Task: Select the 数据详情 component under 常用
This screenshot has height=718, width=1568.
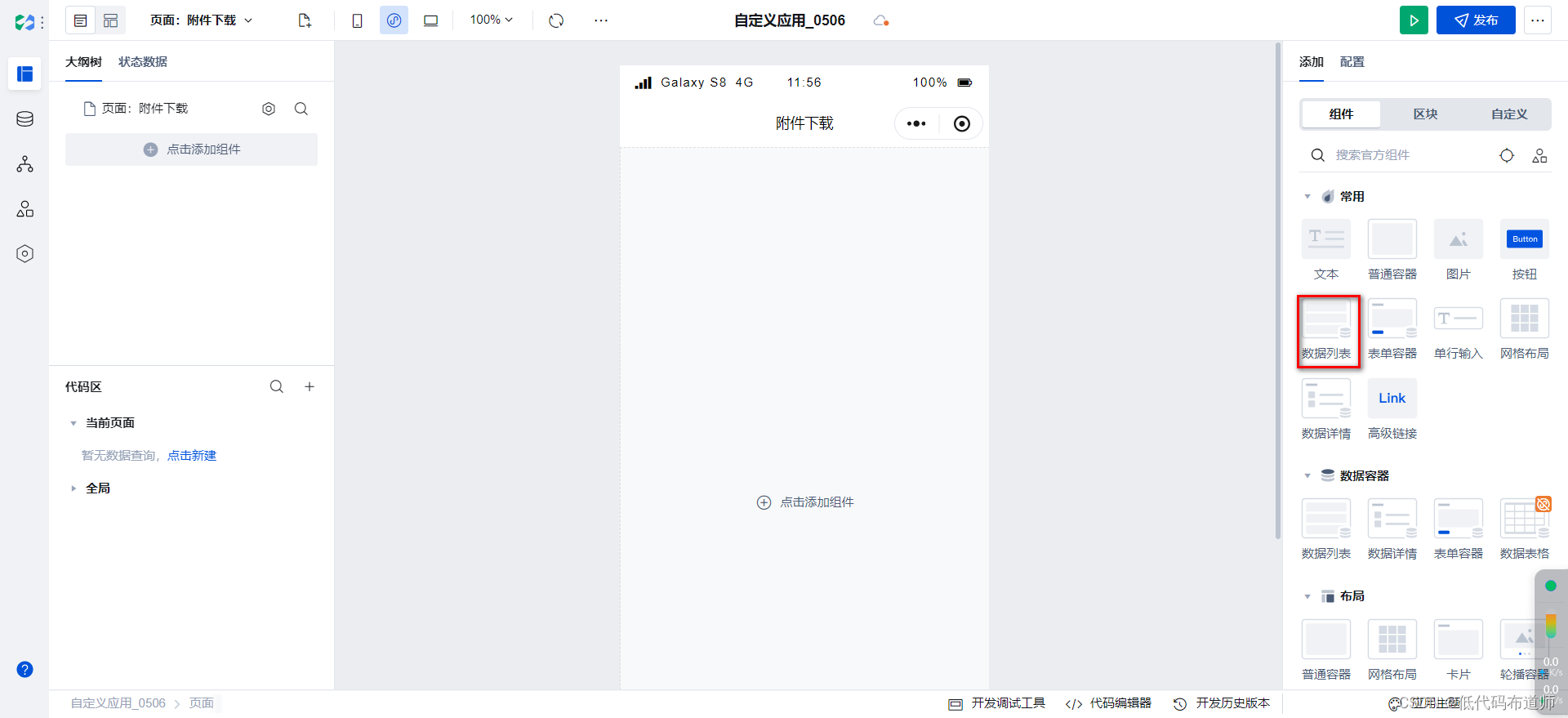Action: point(1326,409)
